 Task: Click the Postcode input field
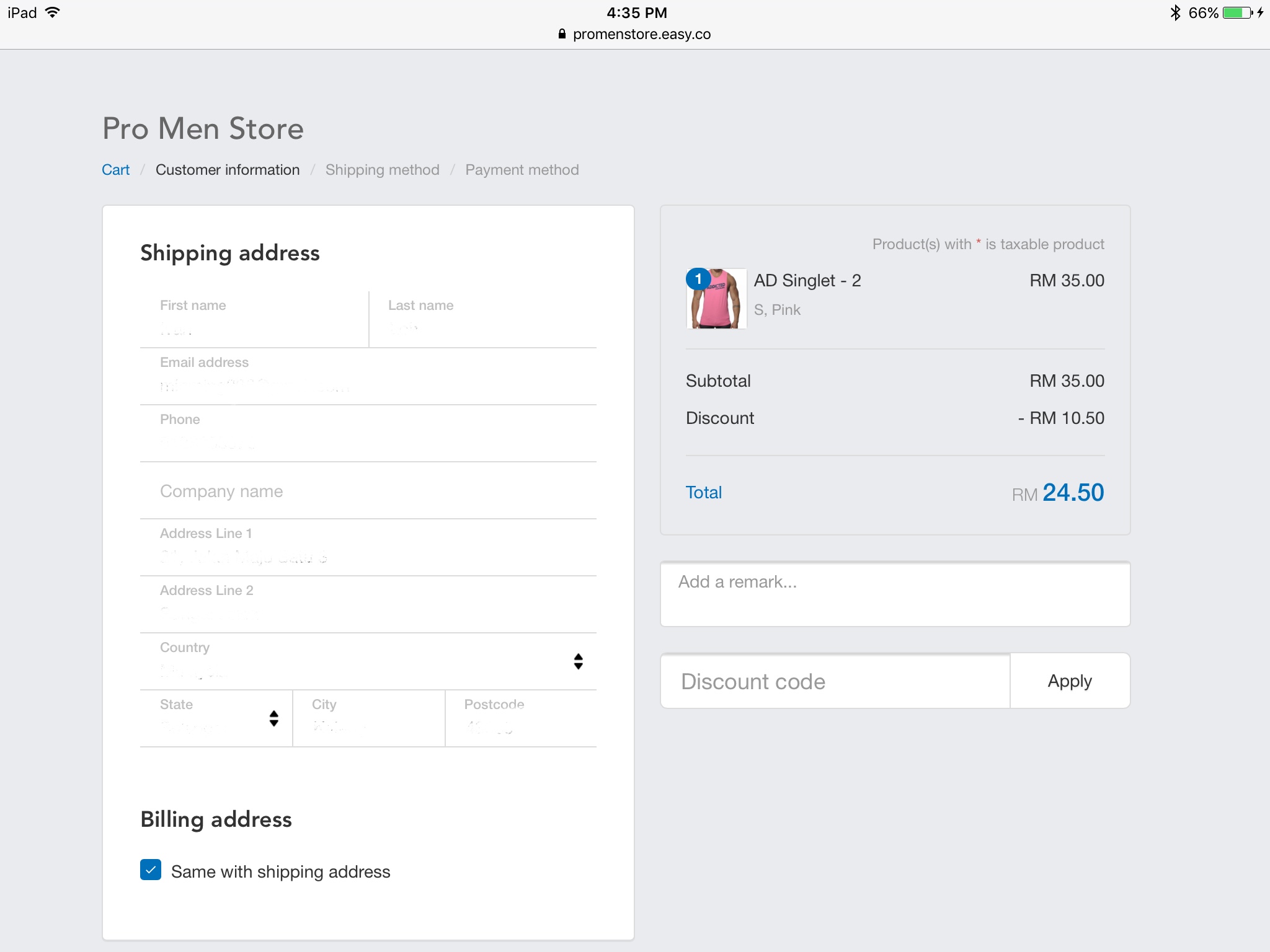[521, 719]
